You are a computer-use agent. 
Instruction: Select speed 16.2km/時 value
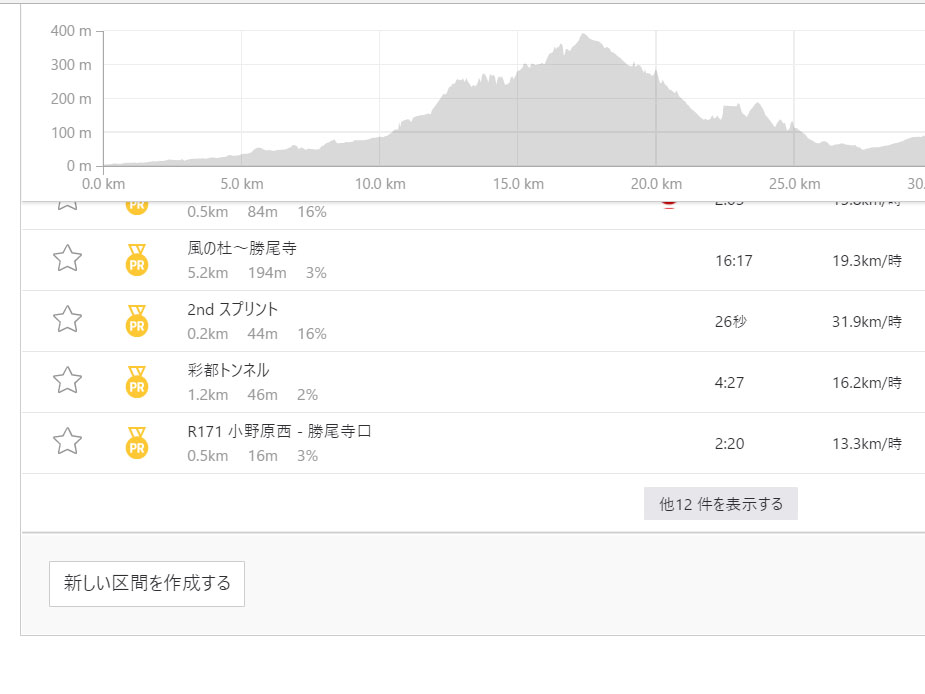coord(867,382)
